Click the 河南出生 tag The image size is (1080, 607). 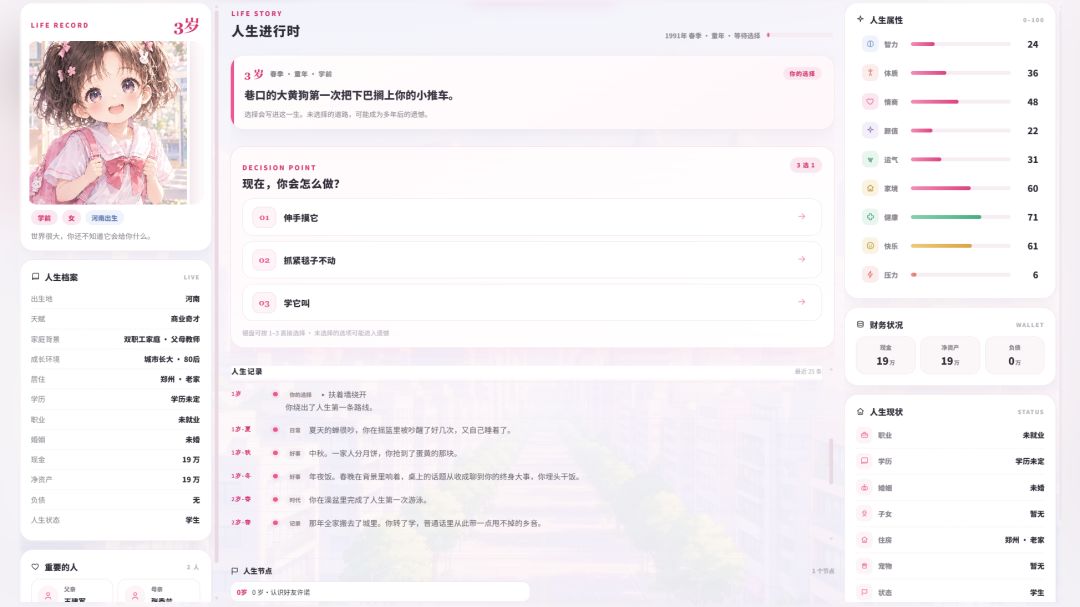(104, 218)
